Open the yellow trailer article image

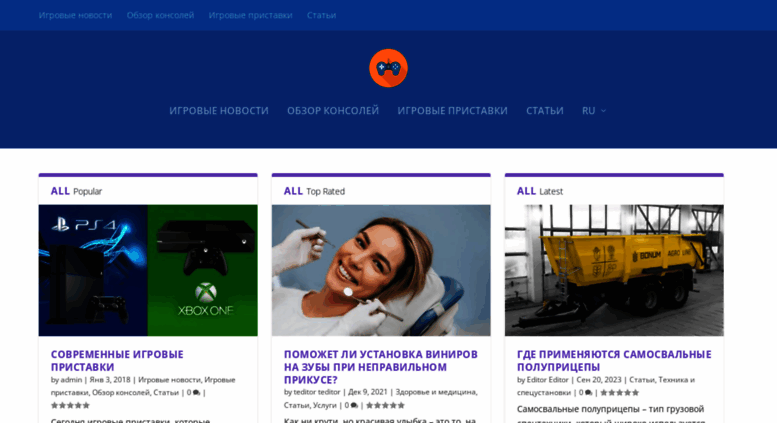click(614, 270)
